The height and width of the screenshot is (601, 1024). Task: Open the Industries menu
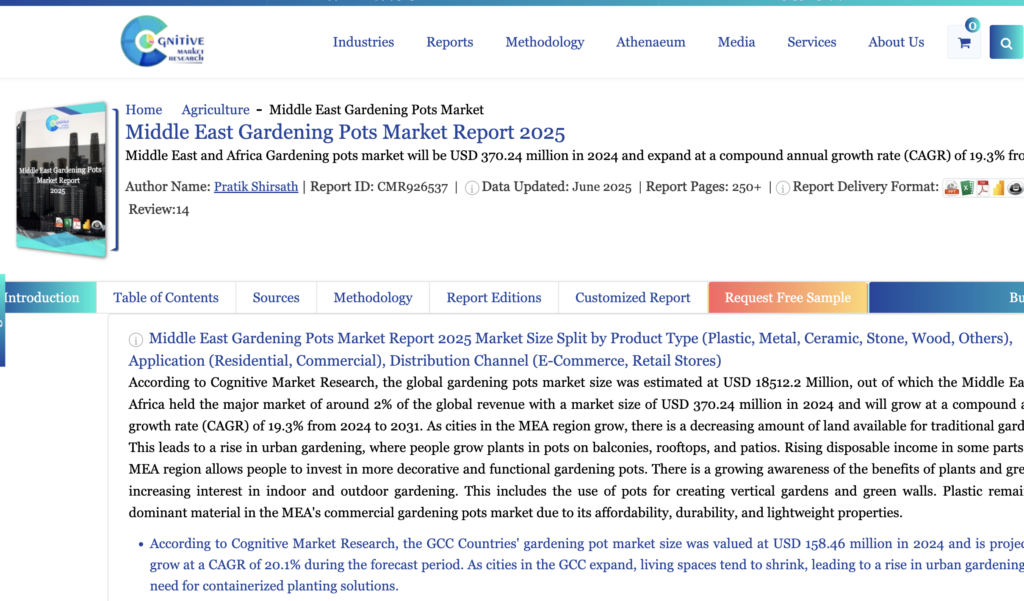pyautogui.click(x=363, y=42)
